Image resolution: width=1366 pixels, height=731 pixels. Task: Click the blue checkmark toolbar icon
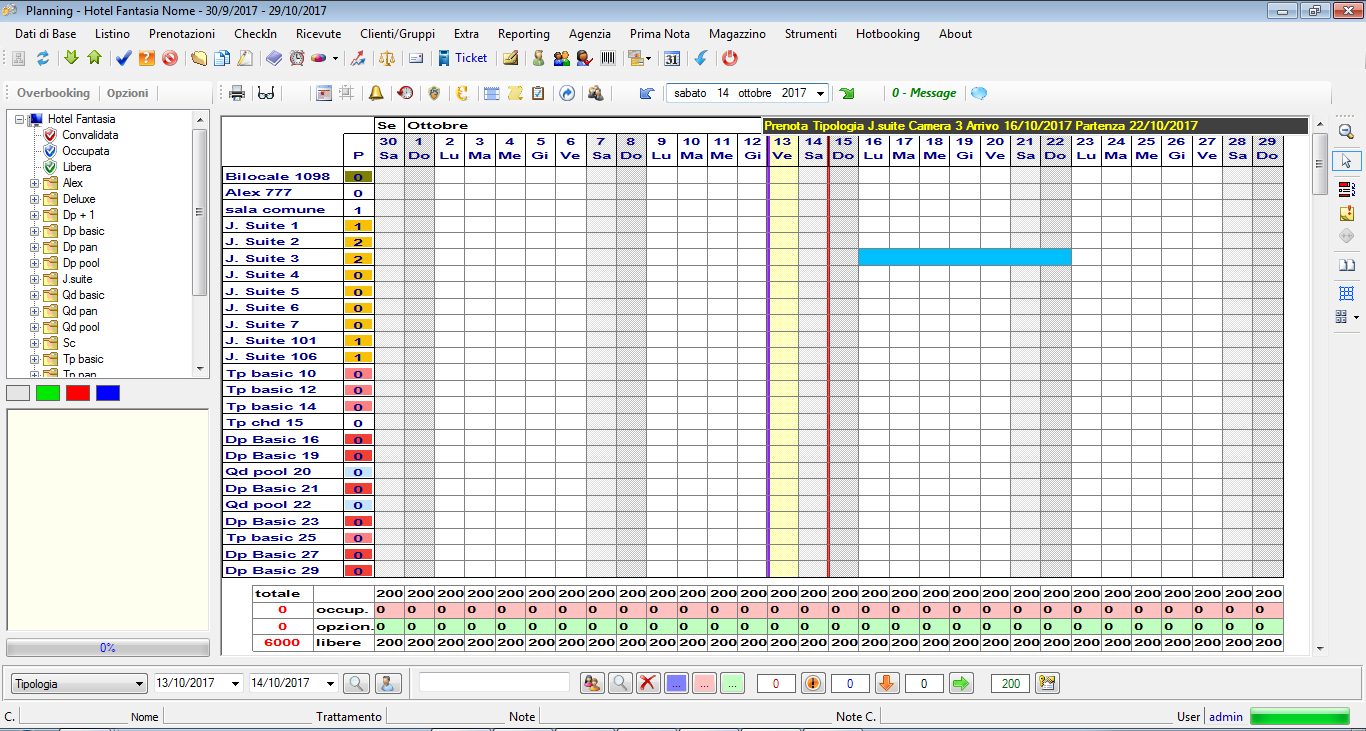[123, 58]
